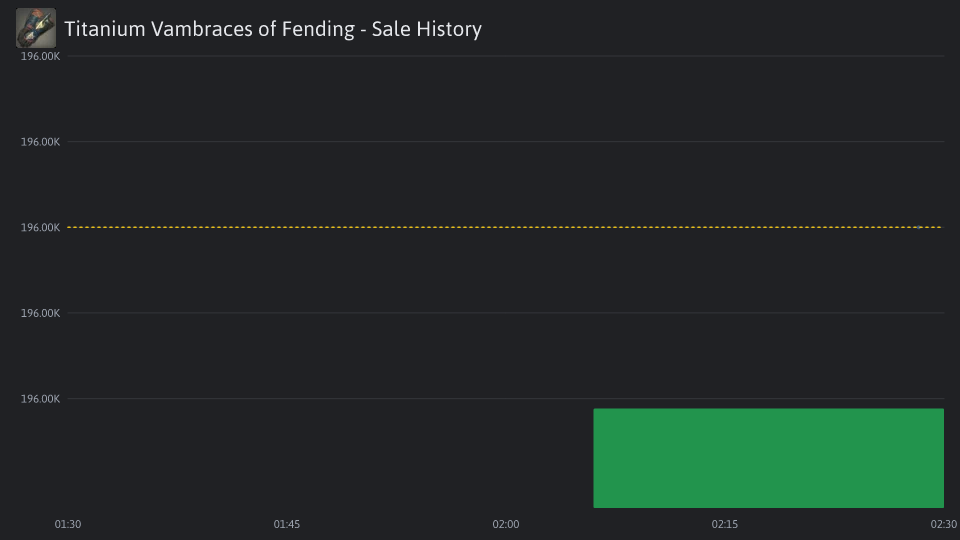This screenshot has width=960, height=540.
Task: Click the 02:30 time axis label
Action: point(943,524)
